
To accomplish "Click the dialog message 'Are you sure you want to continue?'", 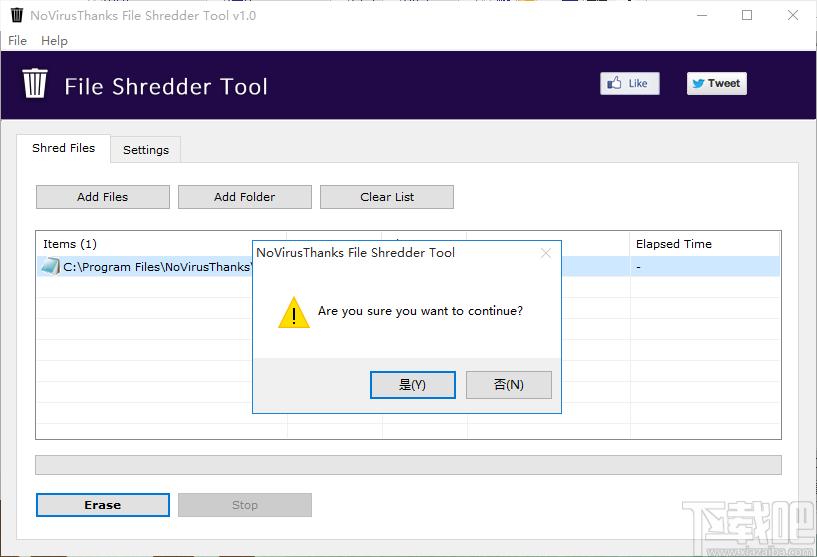I will 420,311.
